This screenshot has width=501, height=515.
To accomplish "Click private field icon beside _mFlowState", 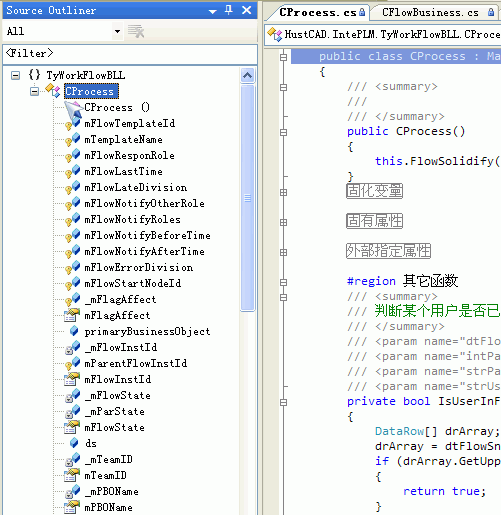I will (x=72, y=395).
